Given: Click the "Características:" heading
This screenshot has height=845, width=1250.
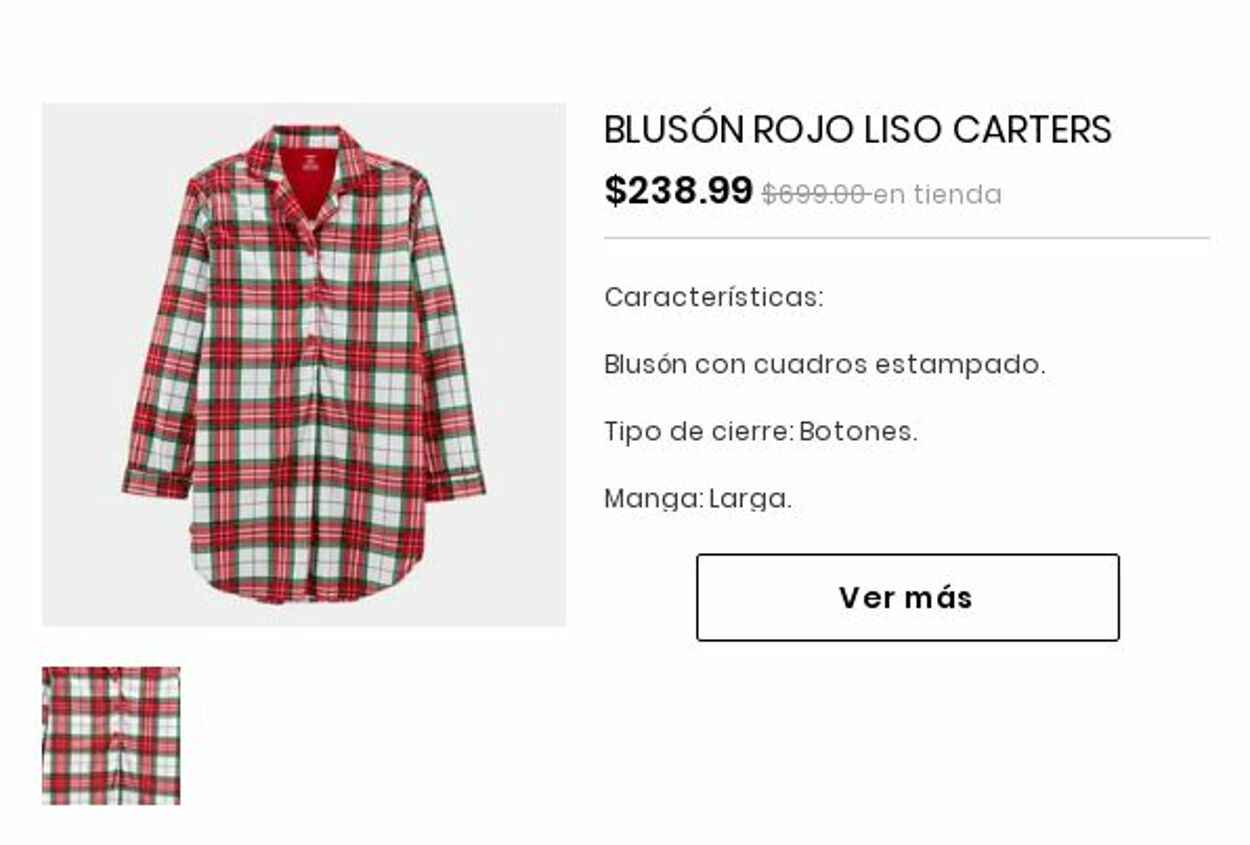Looking at the screenshot, I should (x=713, y=297).
